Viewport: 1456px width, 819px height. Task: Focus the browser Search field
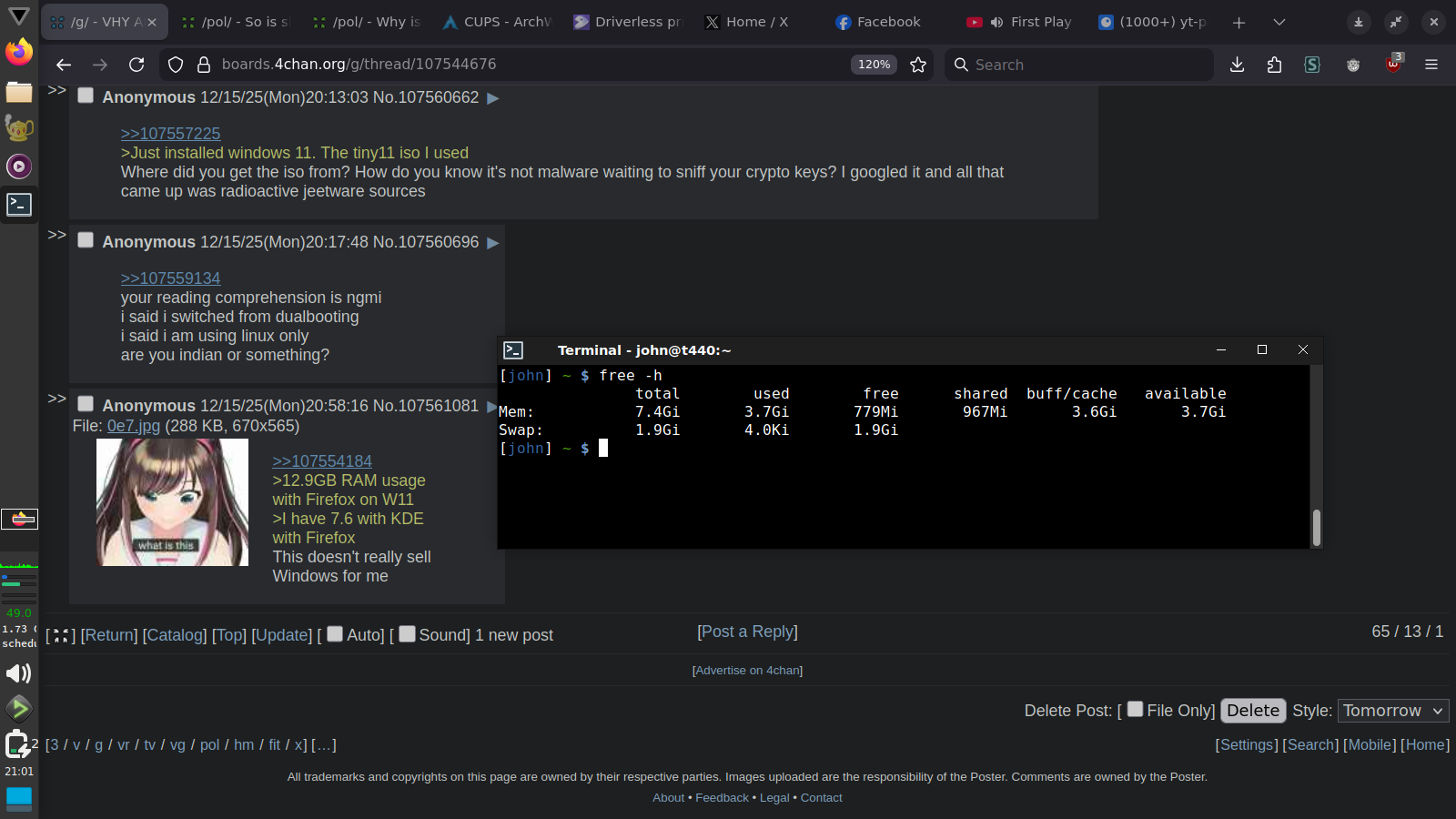(1079, 65)
